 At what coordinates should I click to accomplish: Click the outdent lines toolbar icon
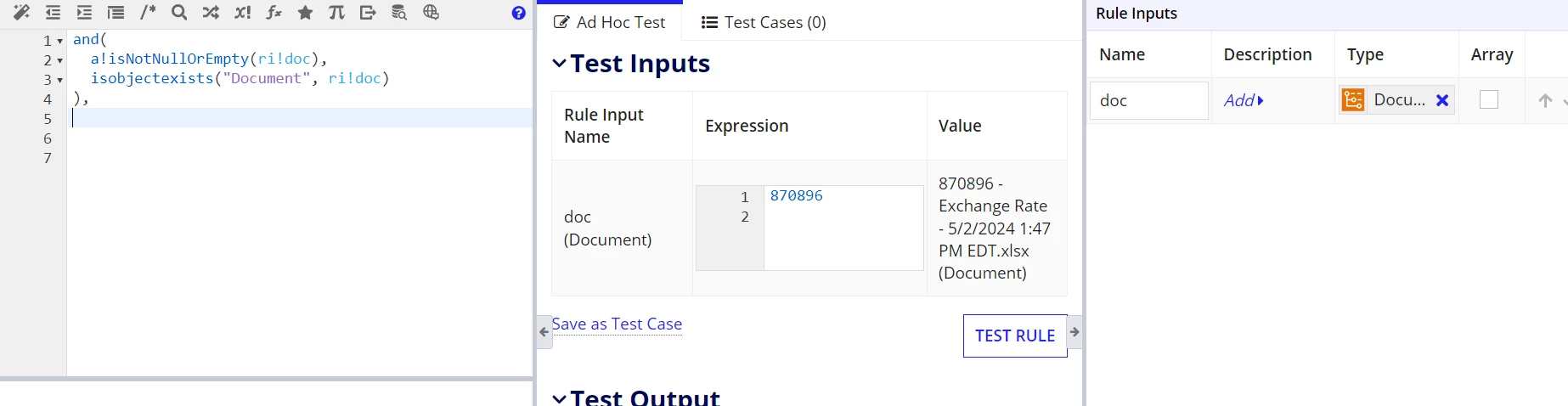(53, 13)
